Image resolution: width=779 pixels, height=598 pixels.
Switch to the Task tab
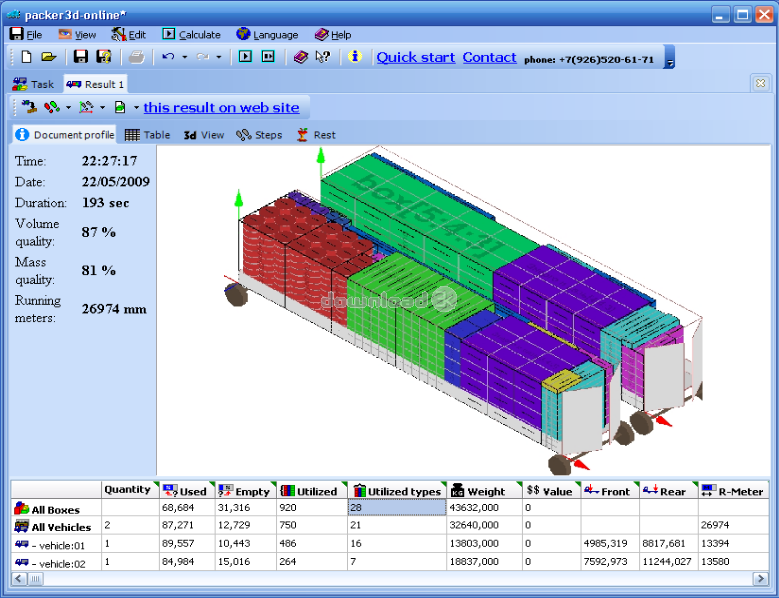34,84
